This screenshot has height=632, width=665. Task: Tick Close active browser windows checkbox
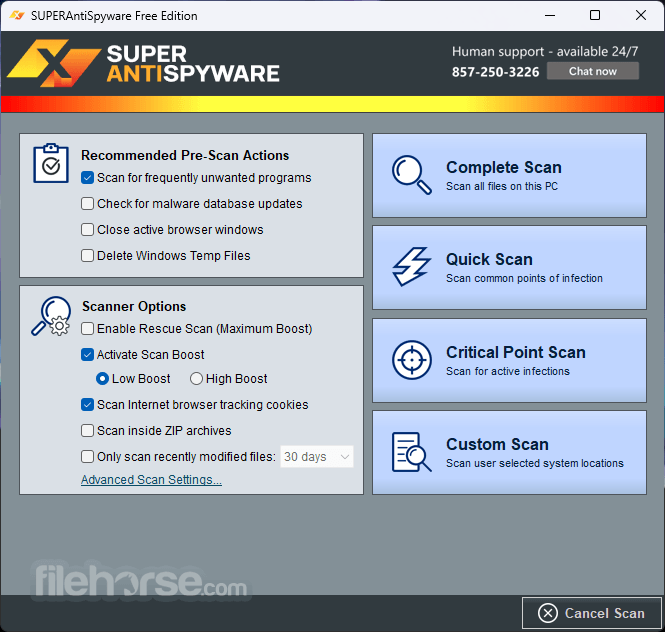point(87,229)
